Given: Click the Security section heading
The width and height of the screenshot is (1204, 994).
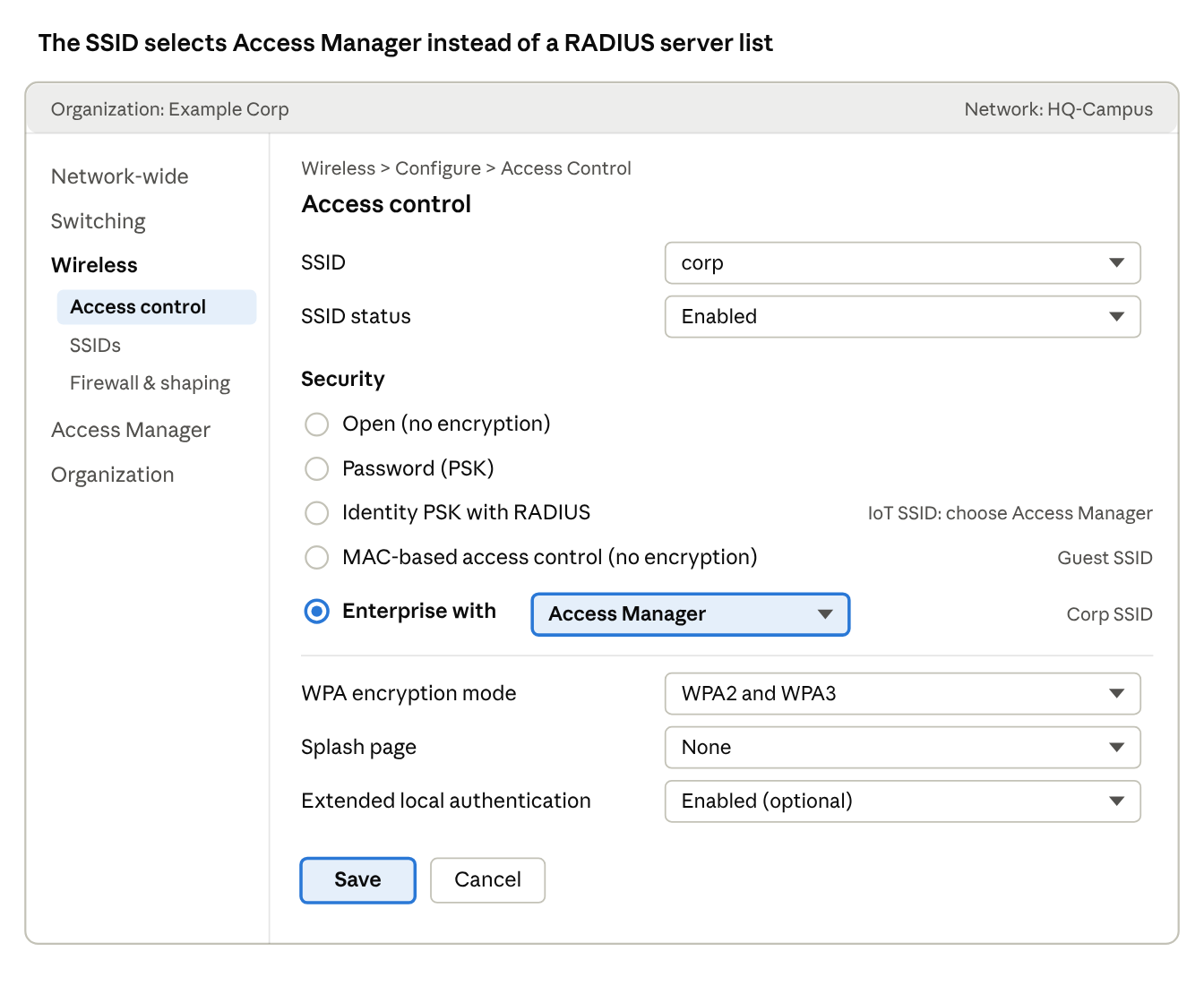Looking at the screenshot, I should click(343, 379).
